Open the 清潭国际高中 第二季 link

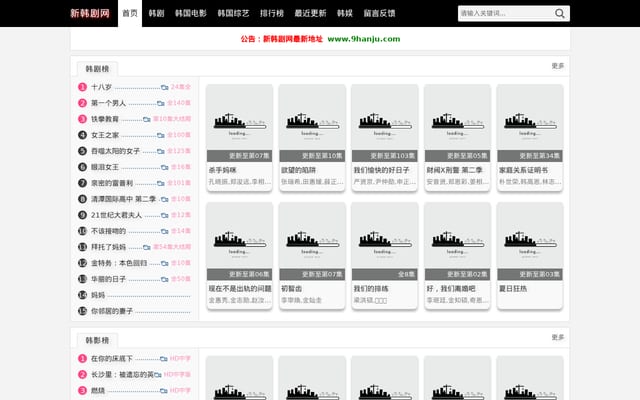(123, 199)
